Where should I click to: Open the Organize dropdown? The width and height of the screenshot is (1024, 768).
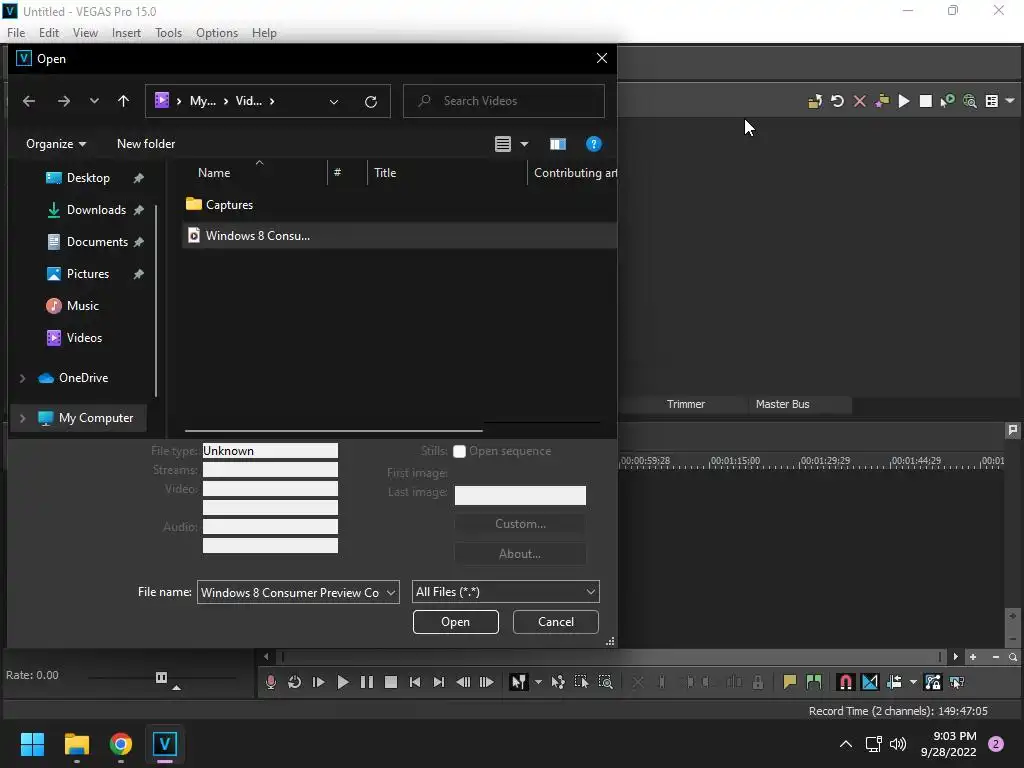click(x=56, y=144)
